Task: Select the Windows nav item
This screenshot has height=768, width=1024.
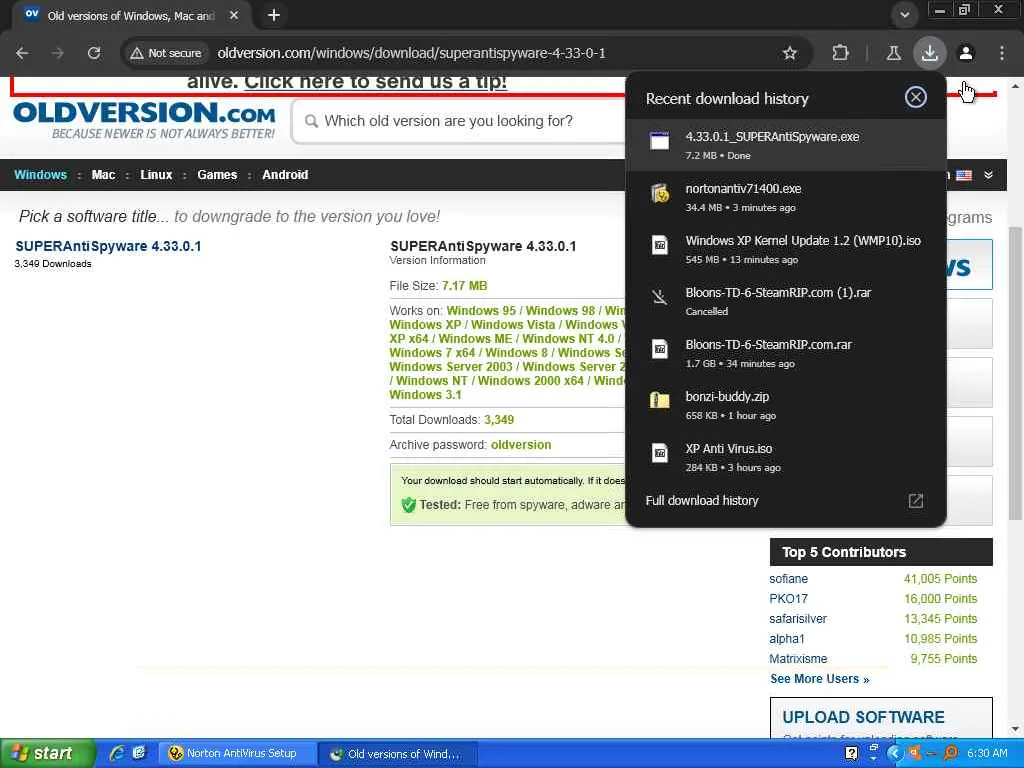Action: [x=40, y=174]
